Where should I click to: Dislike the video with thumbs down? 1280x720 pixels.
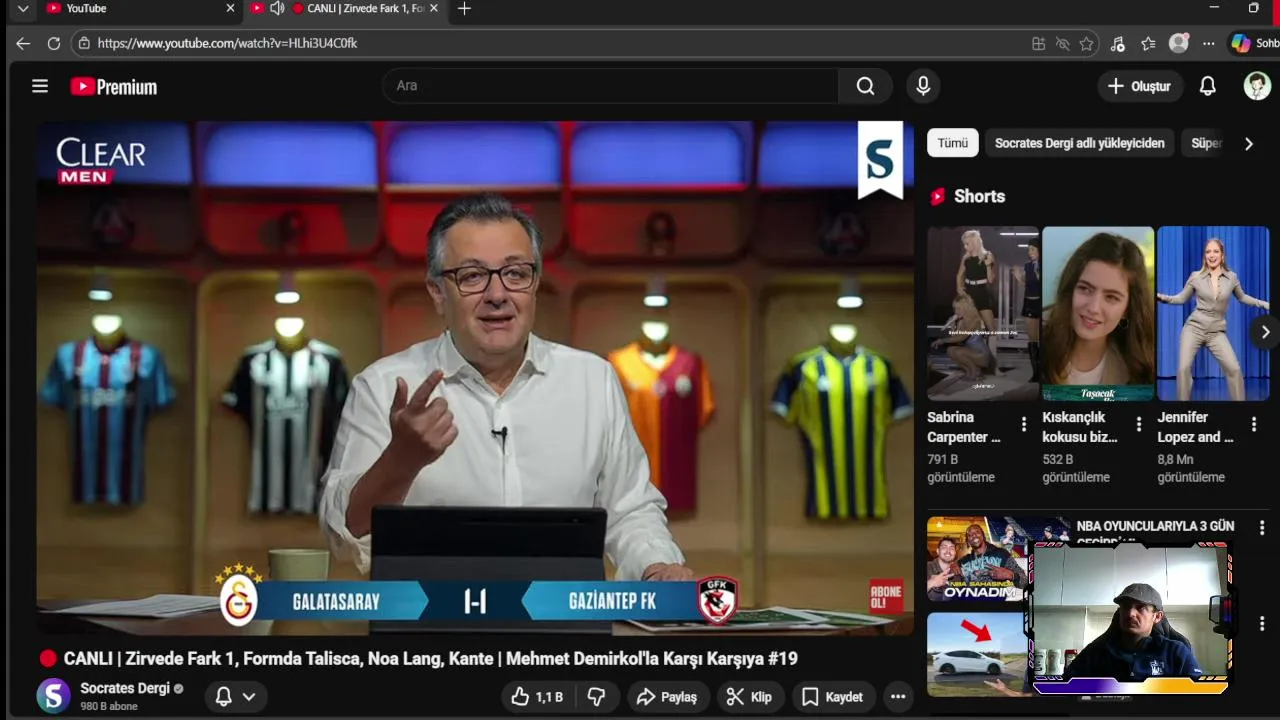click(x=596, y=697)
